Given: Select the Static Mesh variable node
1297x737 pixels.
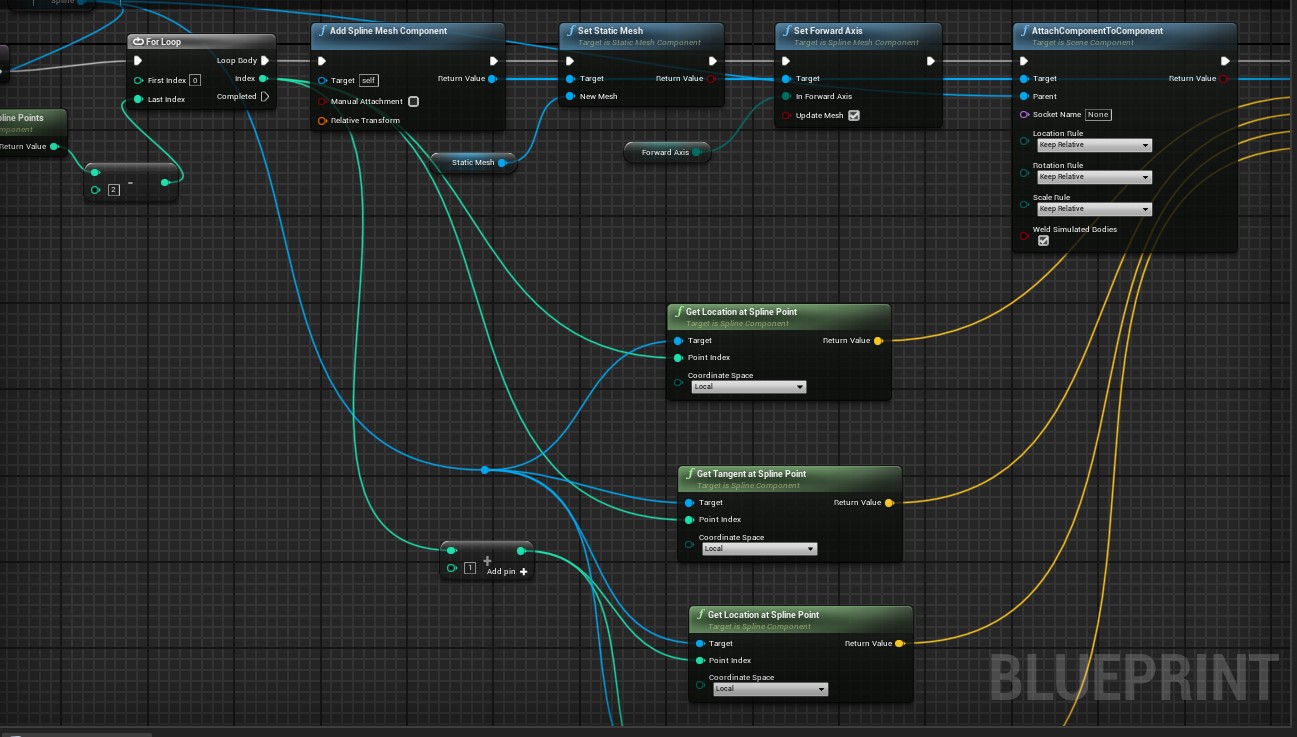Looking at the screenshot, I should pyautogui.click(x=473, y=163).
